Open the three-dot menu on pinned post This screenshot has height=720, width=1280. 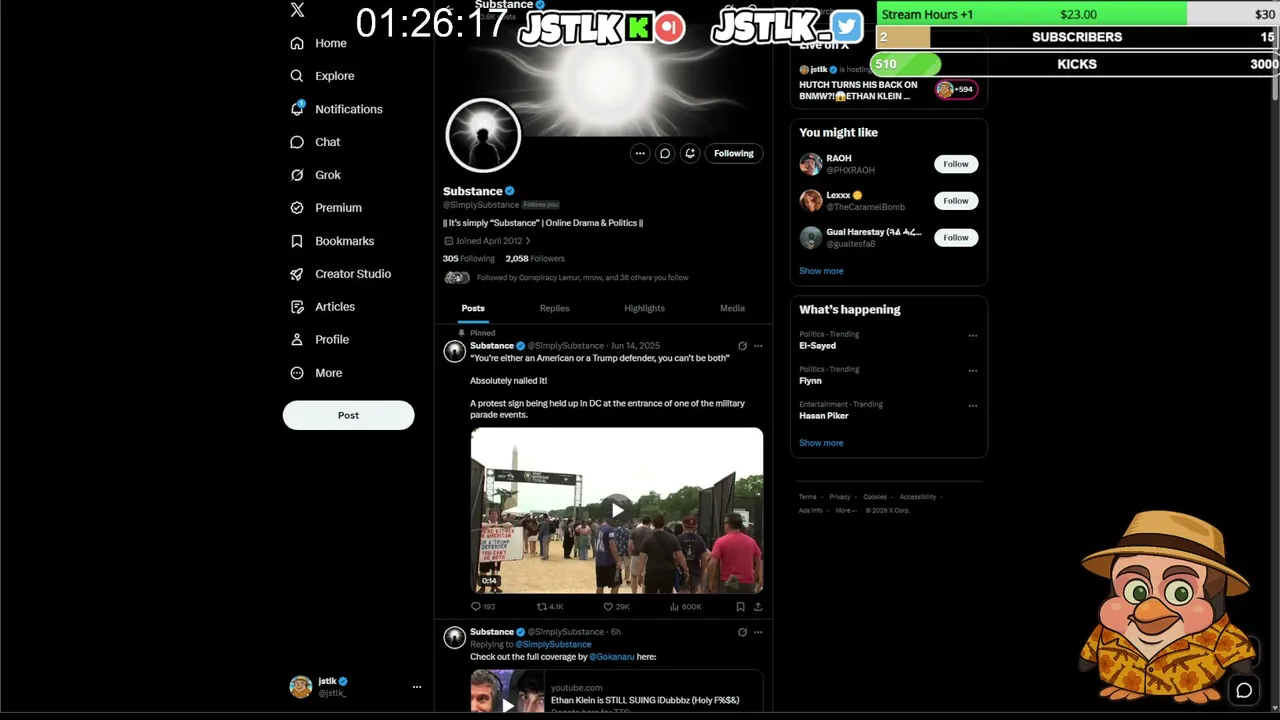coord(758,346)
